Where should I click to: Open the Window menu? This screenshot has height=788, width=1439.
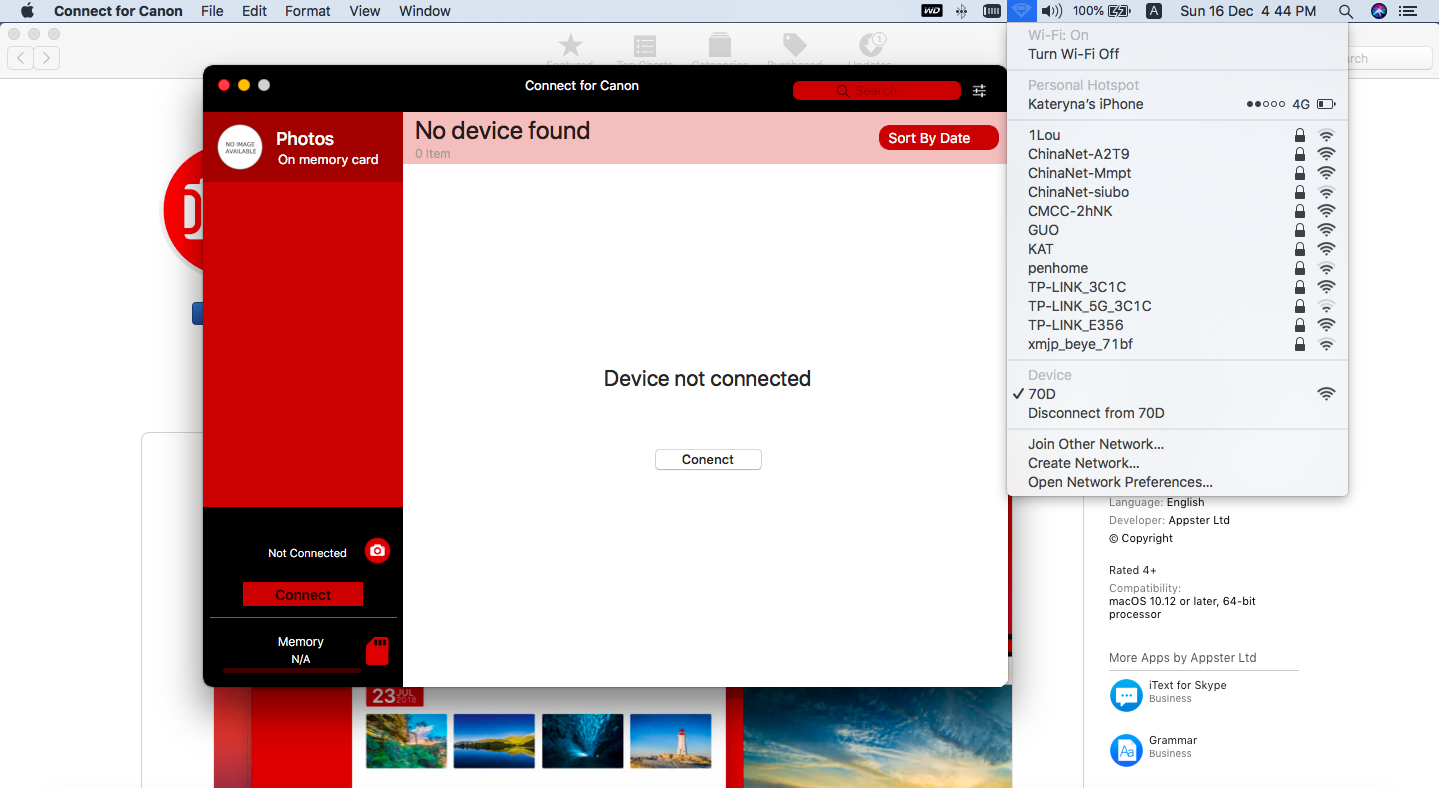click(x=425, y=11)
